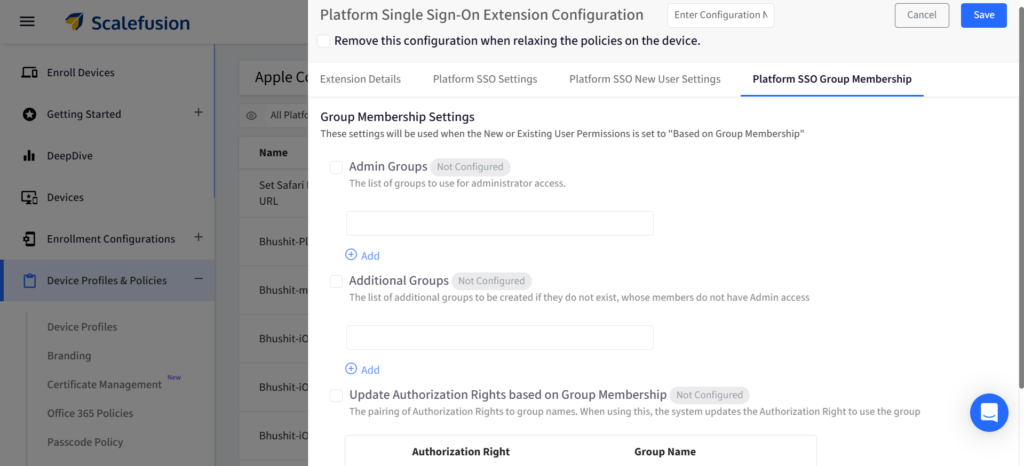Screen dimensions: 1024x466
Task: Click the Cancel button
Action: click(921, 15)
